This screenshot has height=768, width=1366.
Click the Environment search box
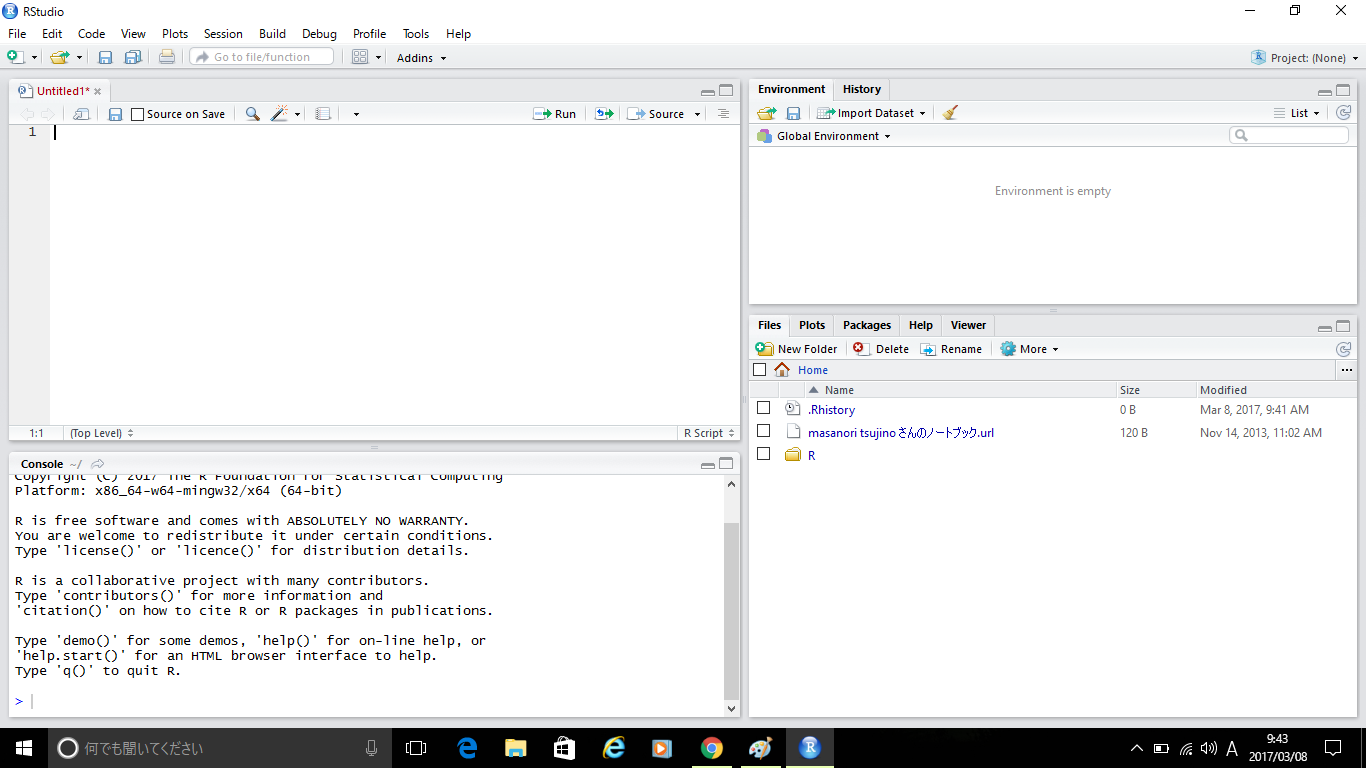point(1289,135)
